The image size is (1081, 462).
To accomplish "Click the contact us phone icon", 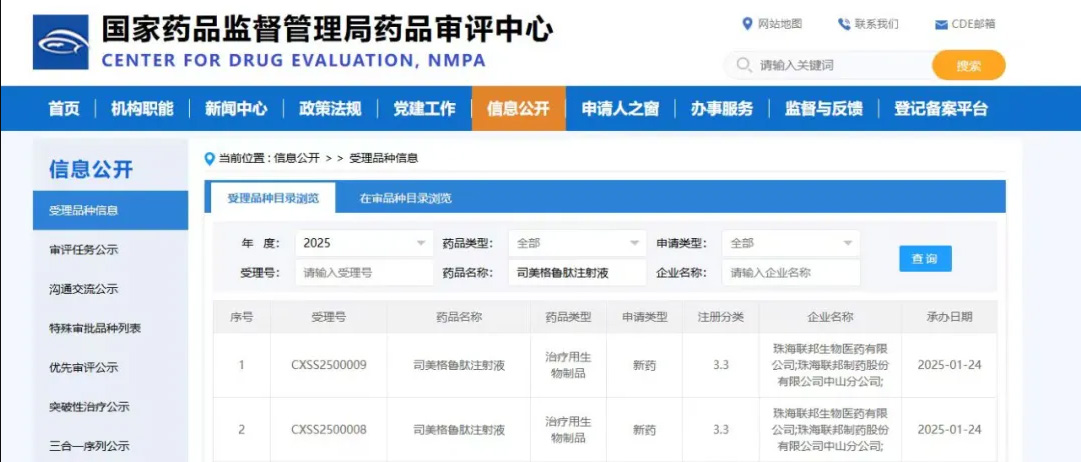I will (844, 24).
